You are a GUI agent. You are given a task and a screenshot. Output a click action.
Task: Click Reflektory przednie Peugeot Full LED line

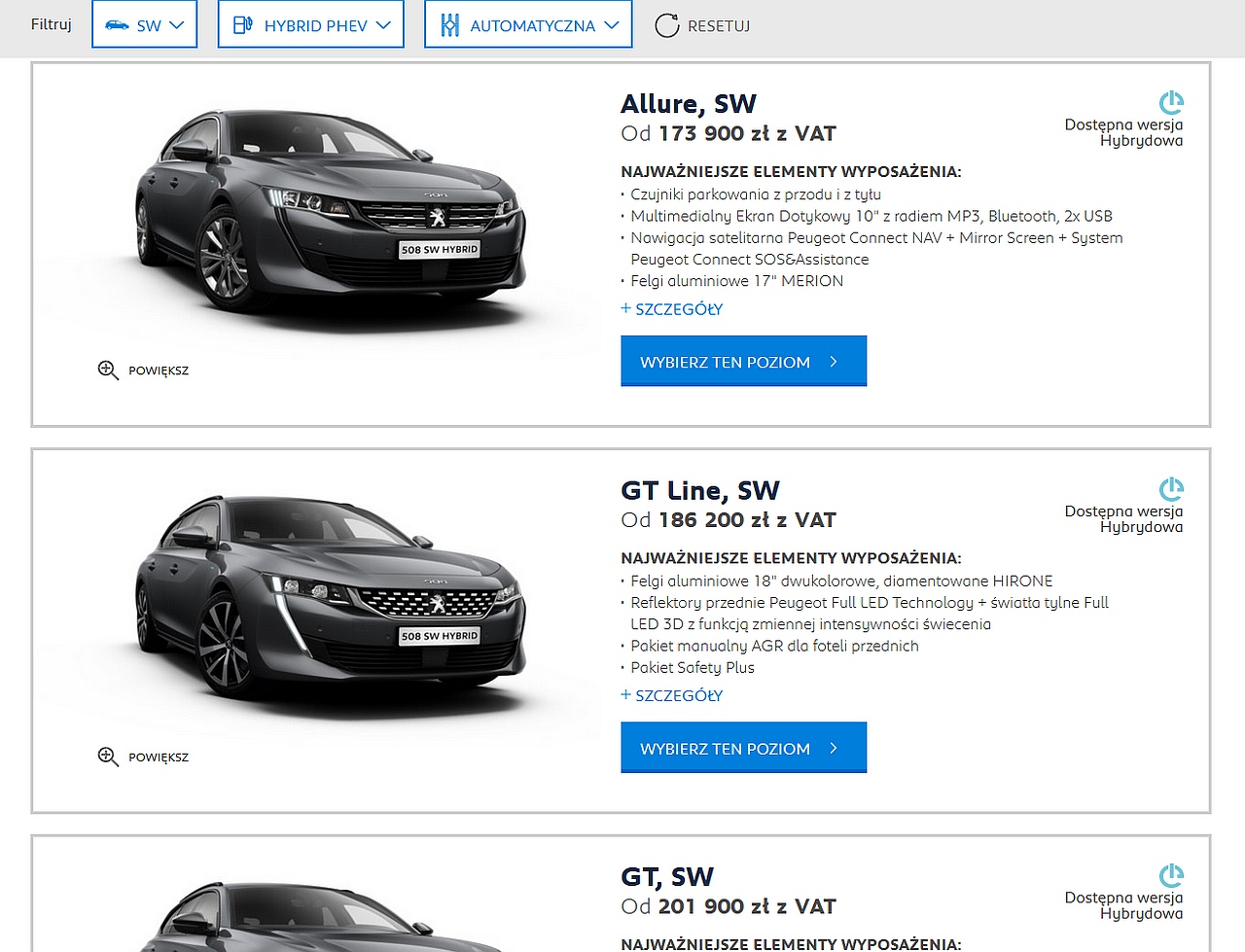pos(870,613)
